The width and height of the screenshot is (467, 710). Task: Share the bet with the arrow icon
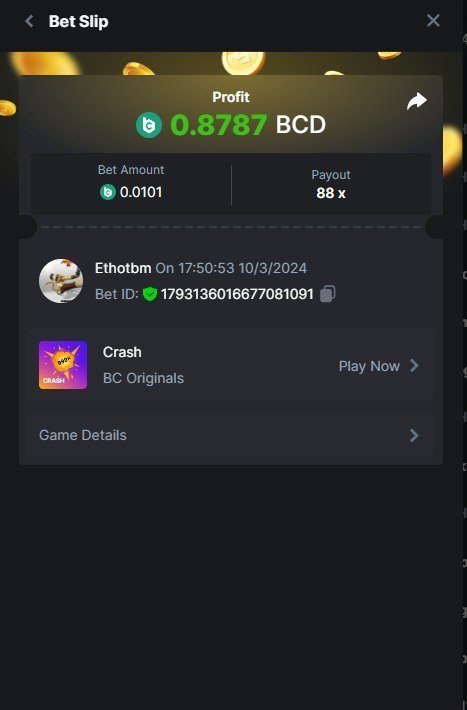coord(416,101)
